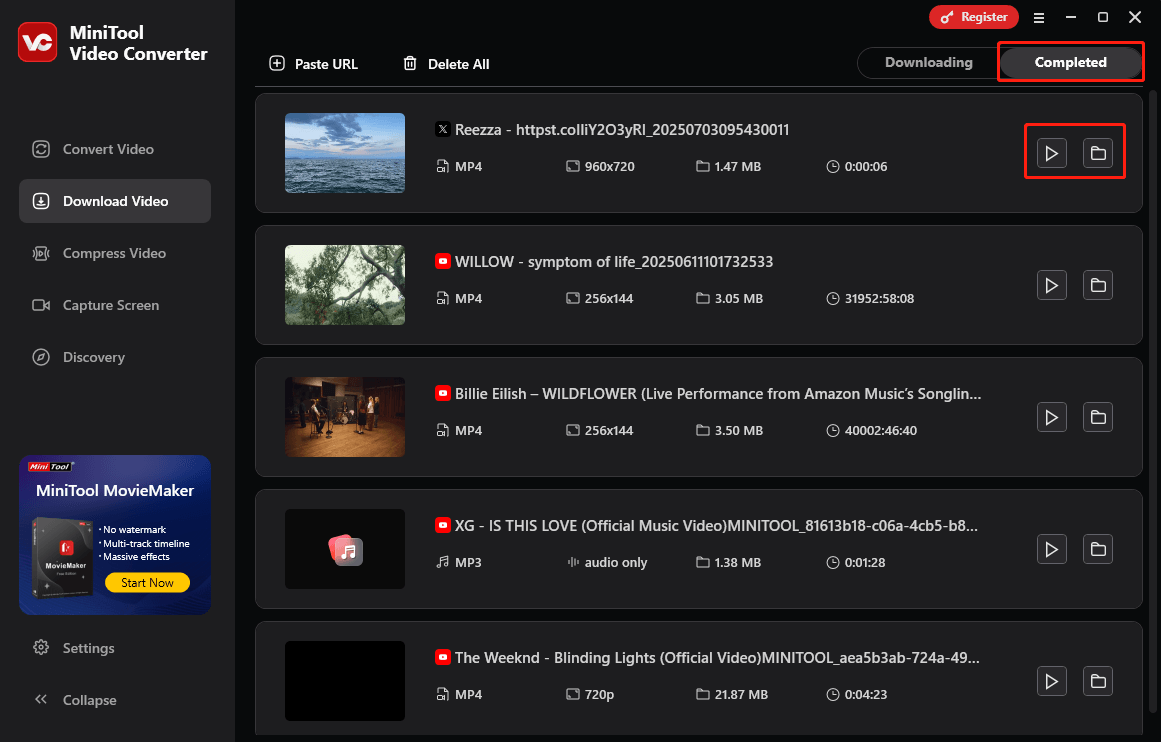Play XG IS THIS LOVE audio
Viewport: 1161px width, 742px height.
(1051, 549)
